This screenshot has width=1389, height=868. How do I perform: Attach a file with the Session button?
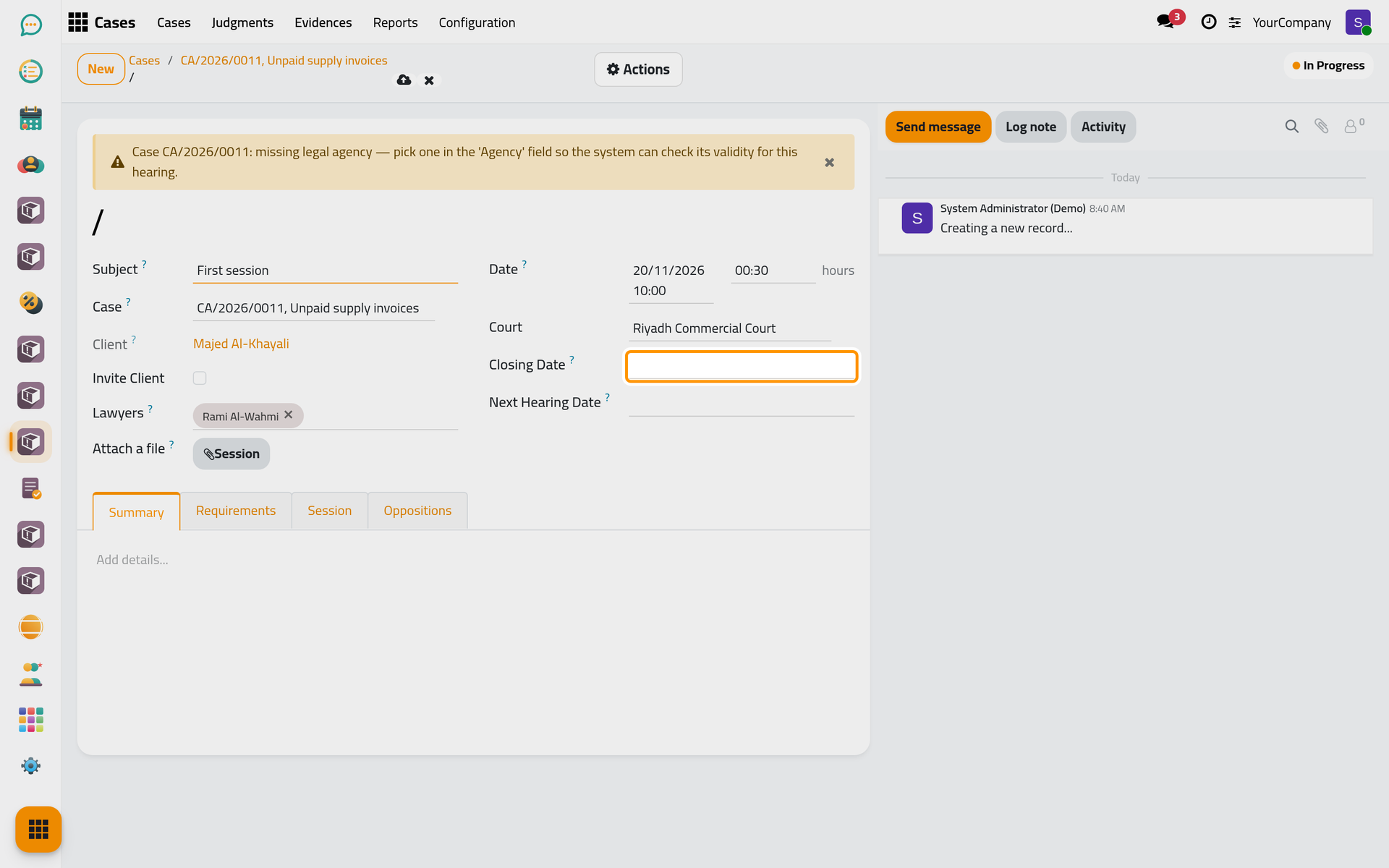click(231, 454)
